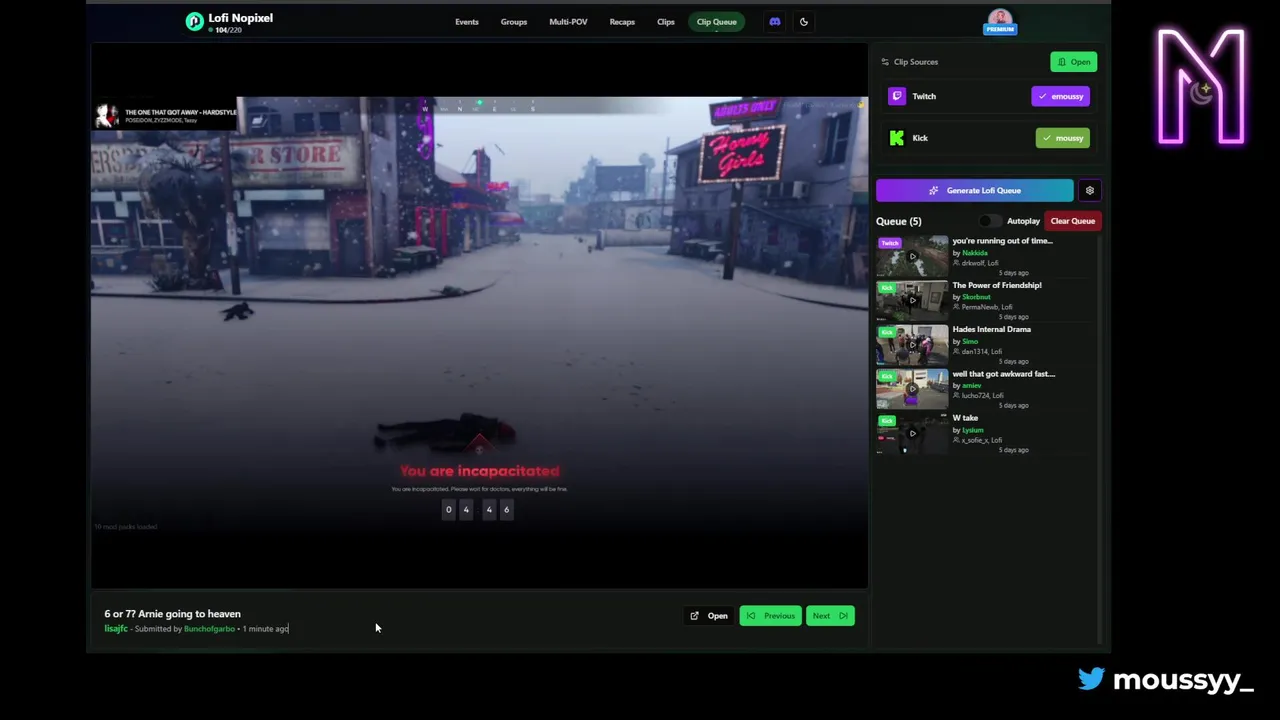Play thumbnail for W take clip
This screenshot has height=720, width=1280.
coord(912,433)
